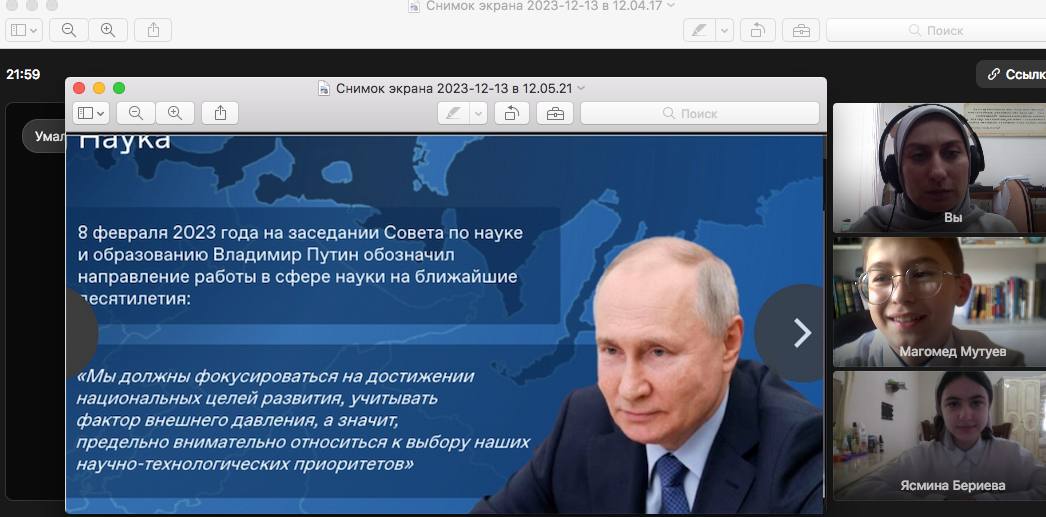Open title dropdown of Снимок экрана 12.05.21
1046x517 pixels.
[582, 88]
